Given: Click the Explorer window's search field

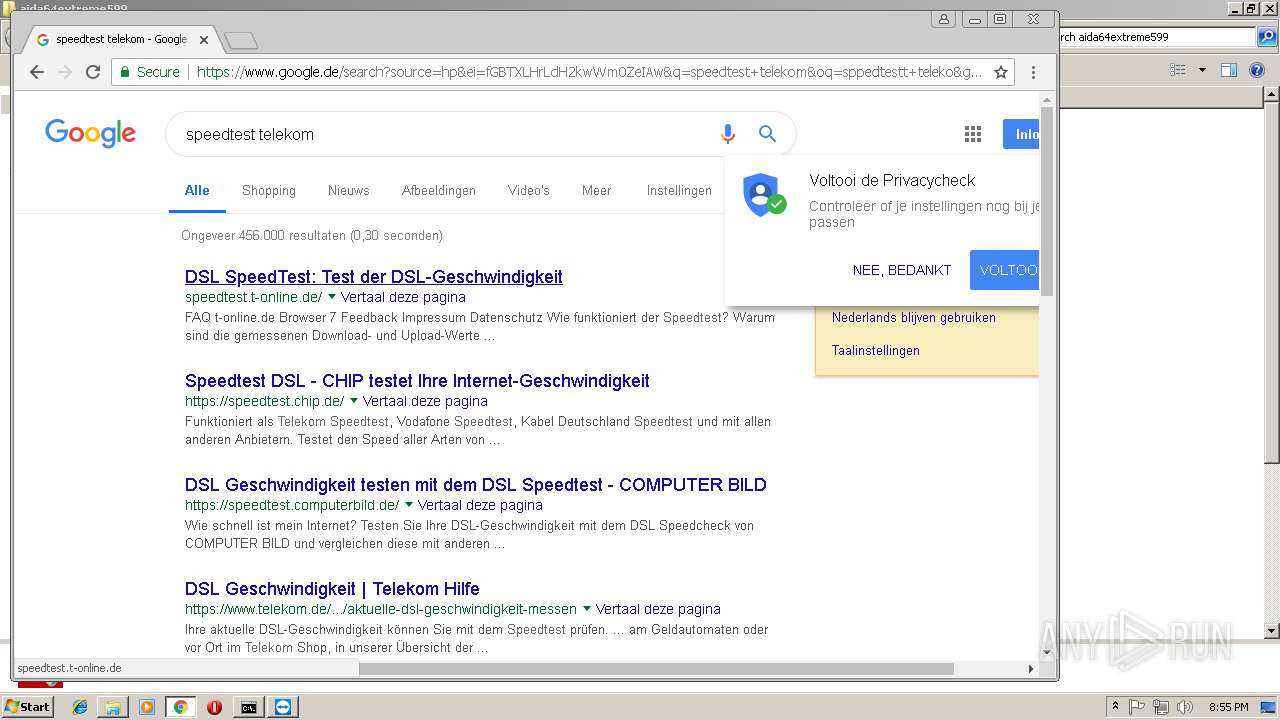Looking at the screenshot, I should tap(1156, 37).
